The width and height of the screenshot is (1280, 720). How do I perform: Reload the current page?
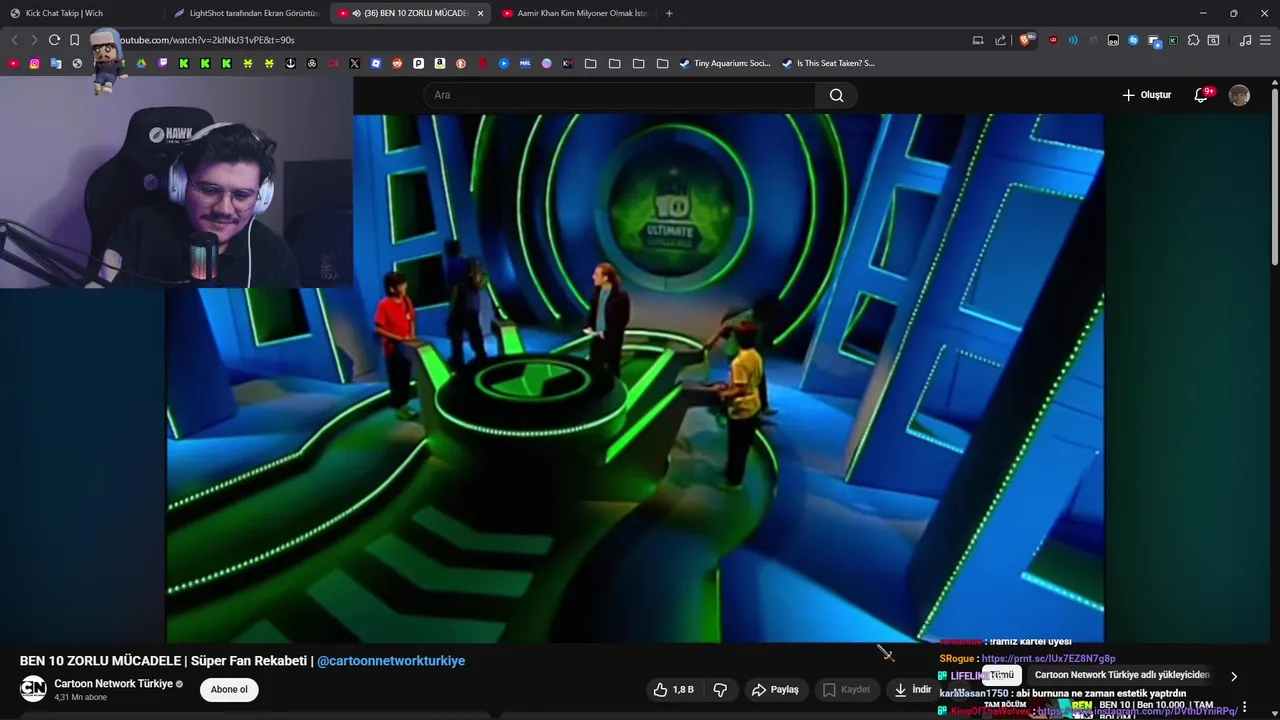tap(54, 40)
